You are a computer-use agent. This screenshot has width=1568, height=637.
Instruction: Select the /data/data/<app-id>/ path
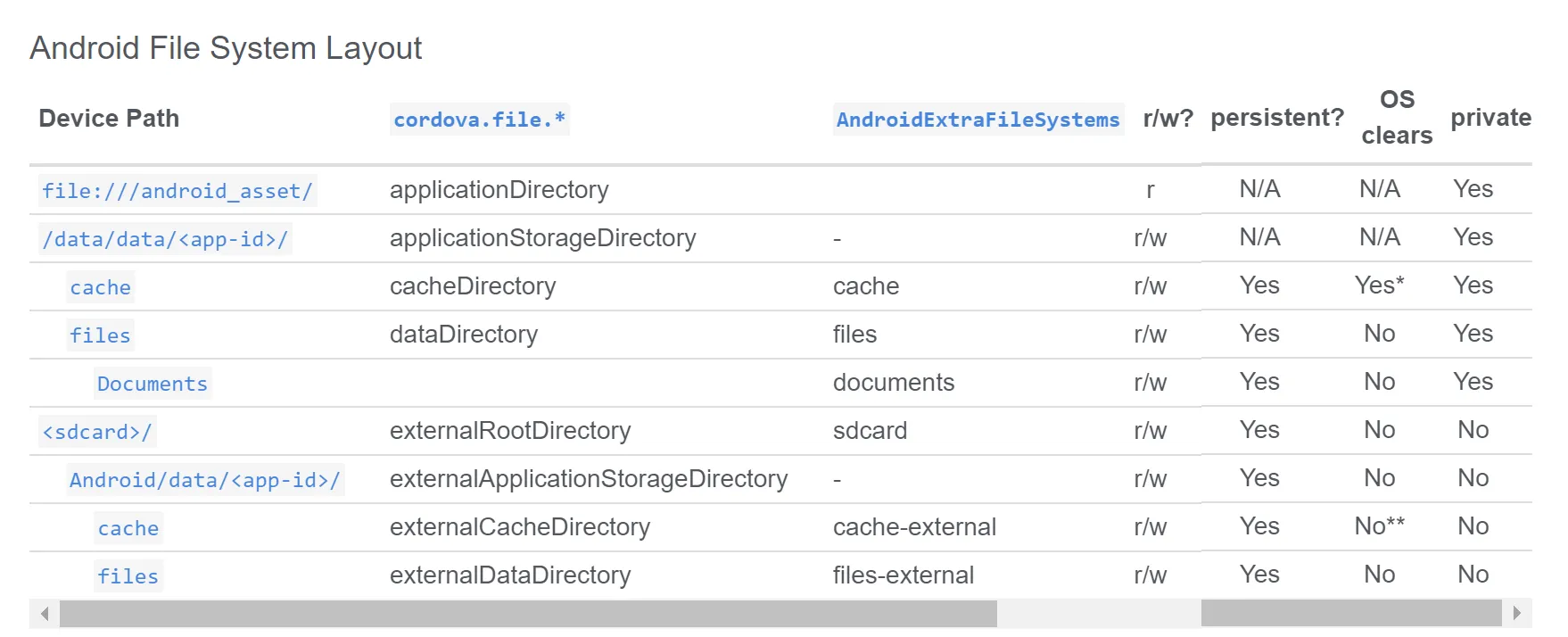coord(165,239)
